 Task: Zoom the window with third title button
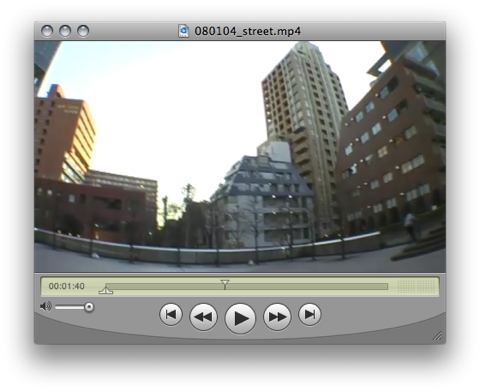(83, 31)
